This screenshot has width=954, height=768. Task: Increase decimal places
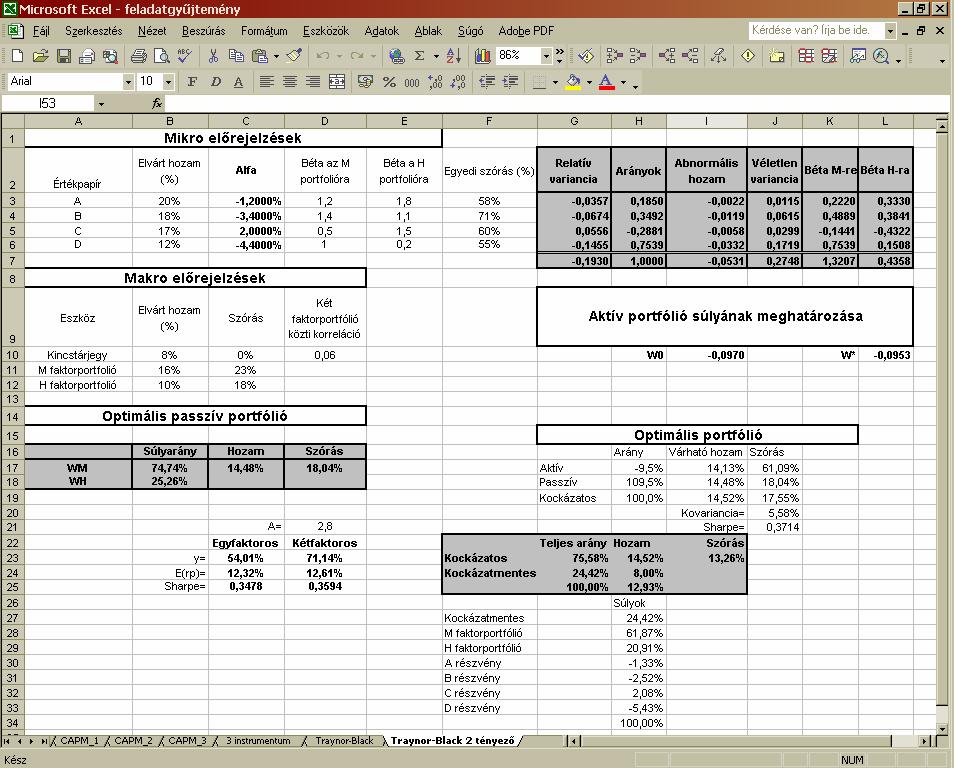tap(435, 82)
